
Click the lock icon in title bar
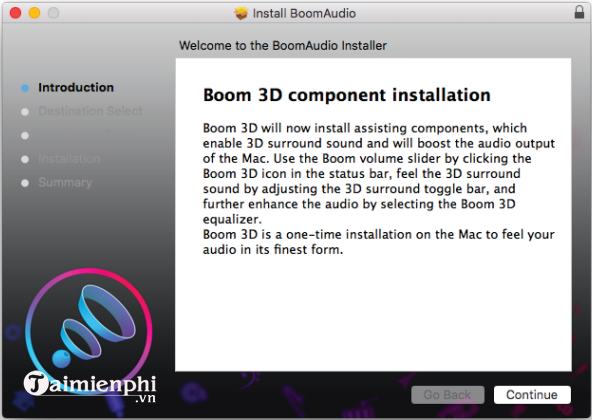579,12
